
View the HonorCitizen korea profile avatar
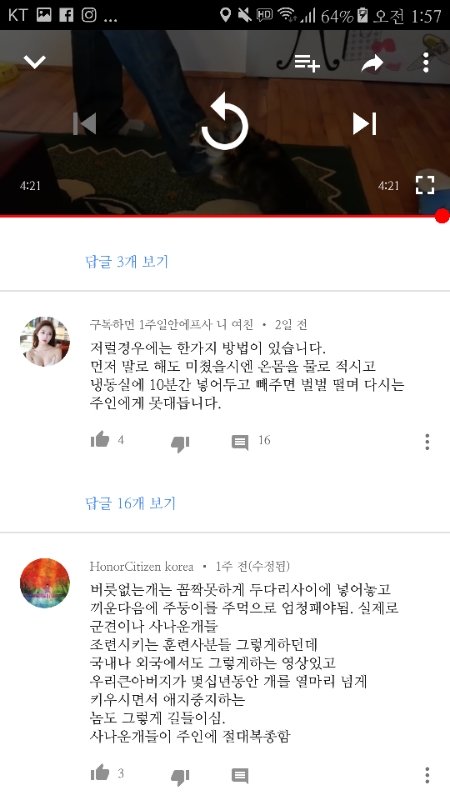point(45,583)
